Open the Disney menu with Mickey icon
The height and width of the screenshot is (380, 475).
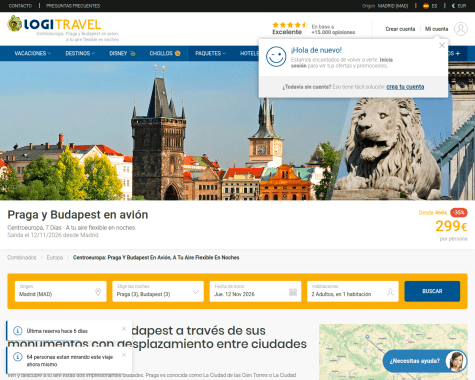(x=122, y=53)
